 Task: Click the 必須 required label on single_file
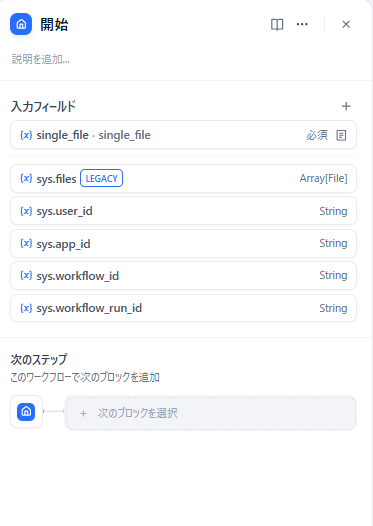(317, 135)
